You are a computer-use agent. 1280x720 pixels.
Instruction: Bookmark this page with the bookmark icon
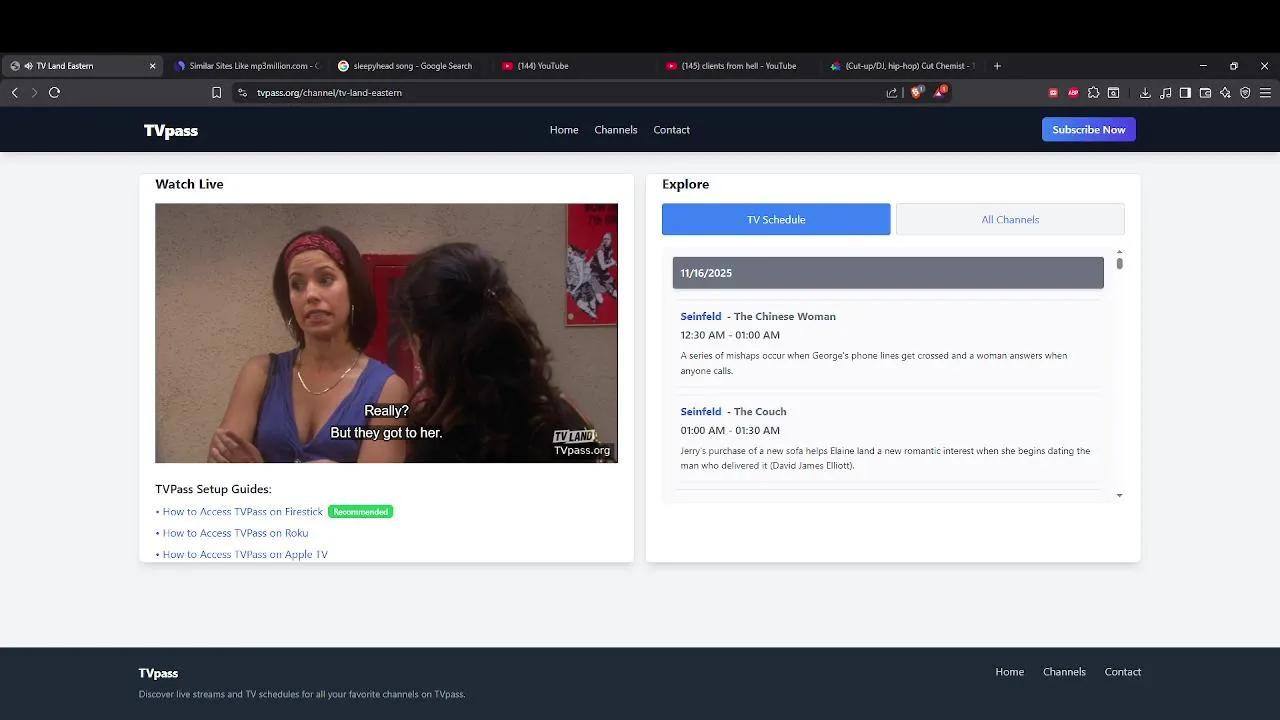216,92
